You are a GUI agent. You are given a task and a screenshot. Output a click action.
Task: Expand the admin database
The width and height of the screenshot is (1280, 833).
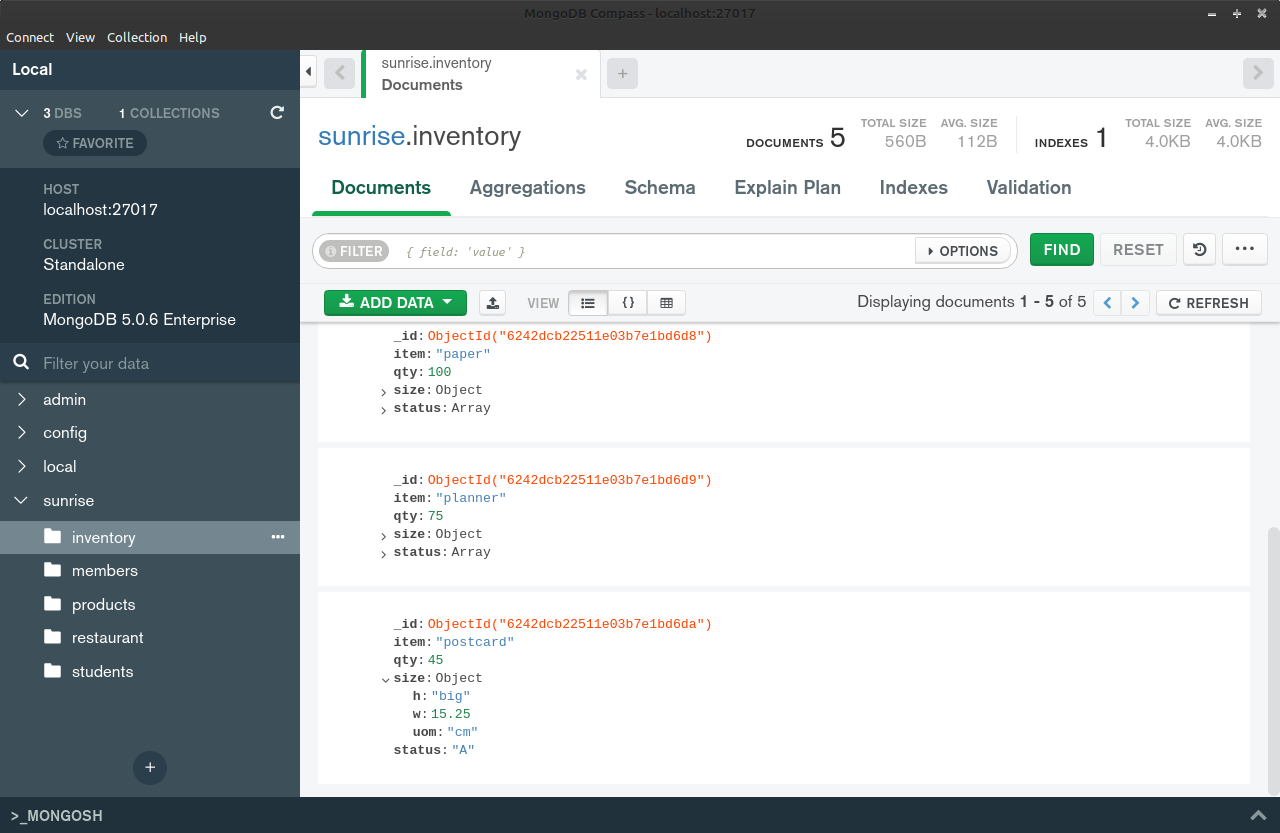pyautogui.click(x=22, y=399)
